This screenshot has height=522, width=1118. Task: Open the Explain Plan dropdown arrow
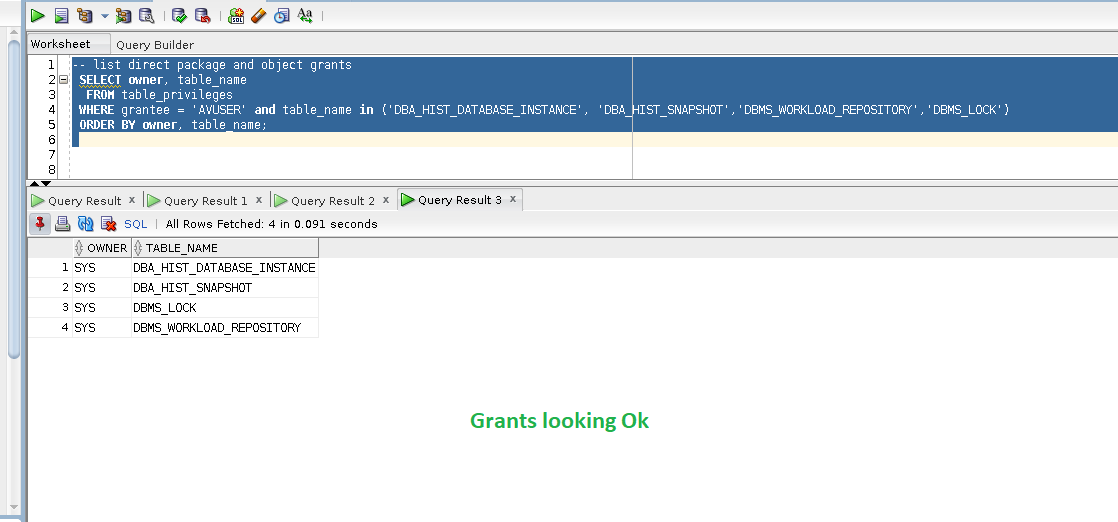(x=105, y=16)
